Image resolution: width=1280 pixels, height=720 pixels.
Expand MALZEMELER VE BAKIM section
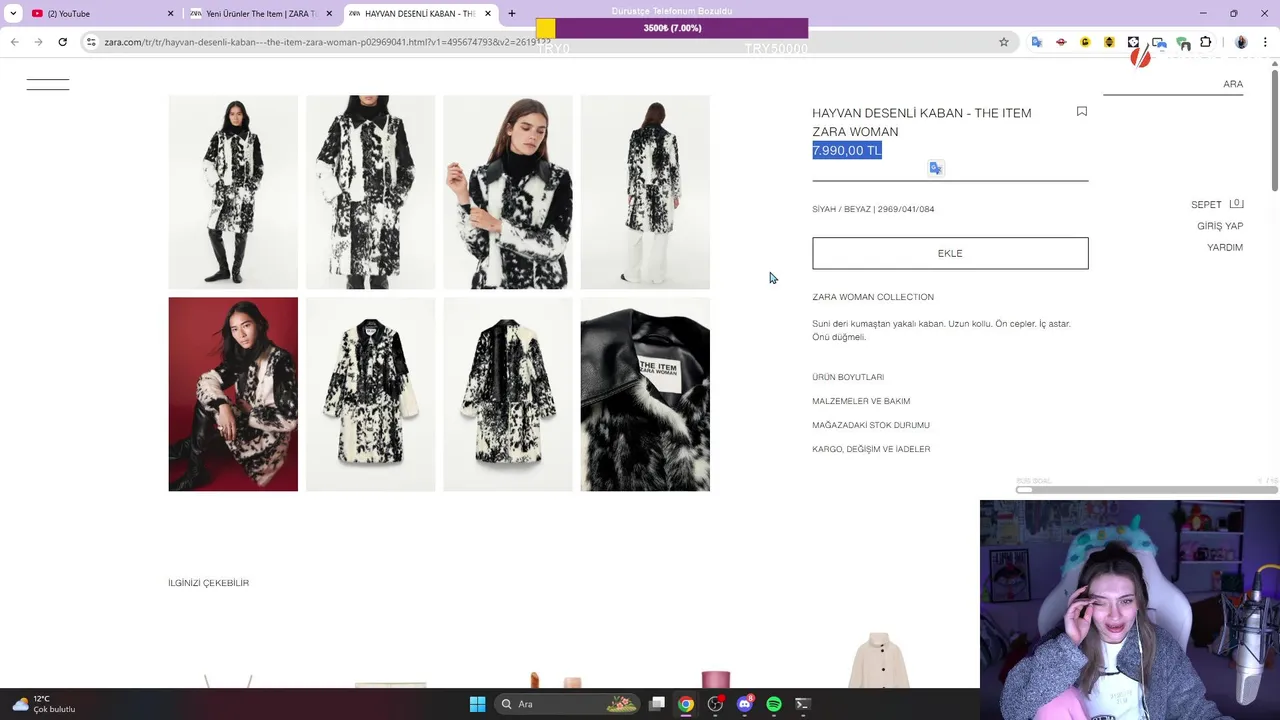(861, 401)
